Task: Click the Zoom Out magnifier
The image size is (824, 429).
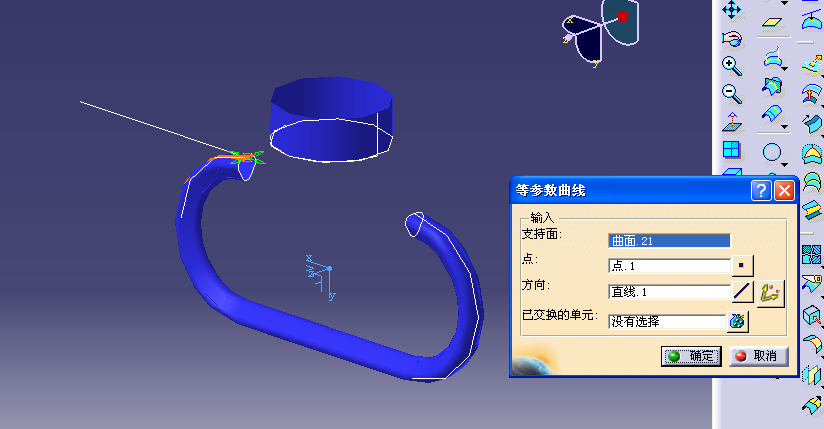Action: click(x=732, y=94)
